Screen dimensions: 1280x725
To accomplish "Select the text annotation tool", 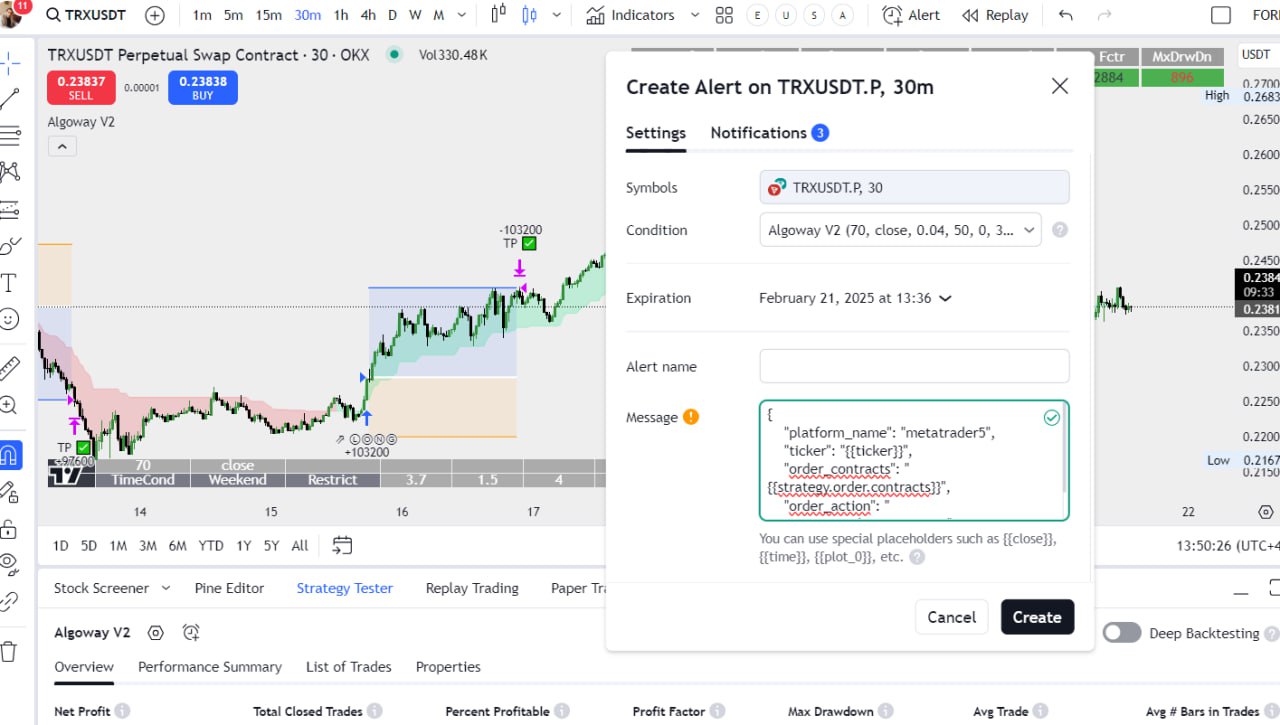I will point(10,283).
